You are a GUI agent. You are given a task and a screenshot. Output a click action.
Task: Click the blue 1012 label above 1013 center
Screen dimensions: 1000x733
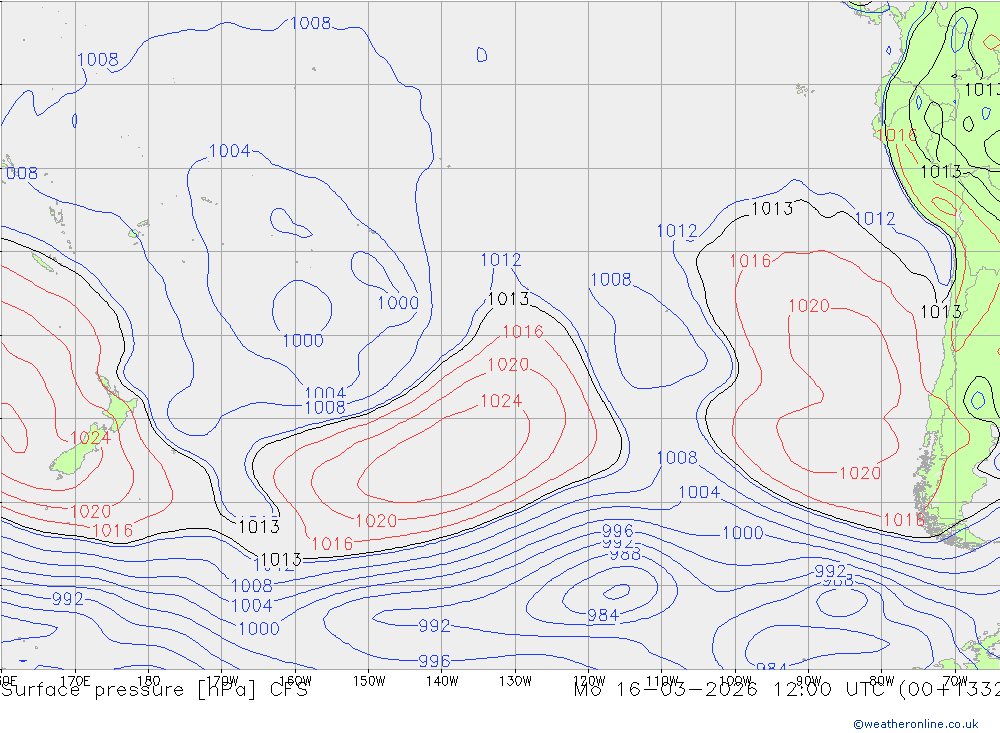point(501,260)
